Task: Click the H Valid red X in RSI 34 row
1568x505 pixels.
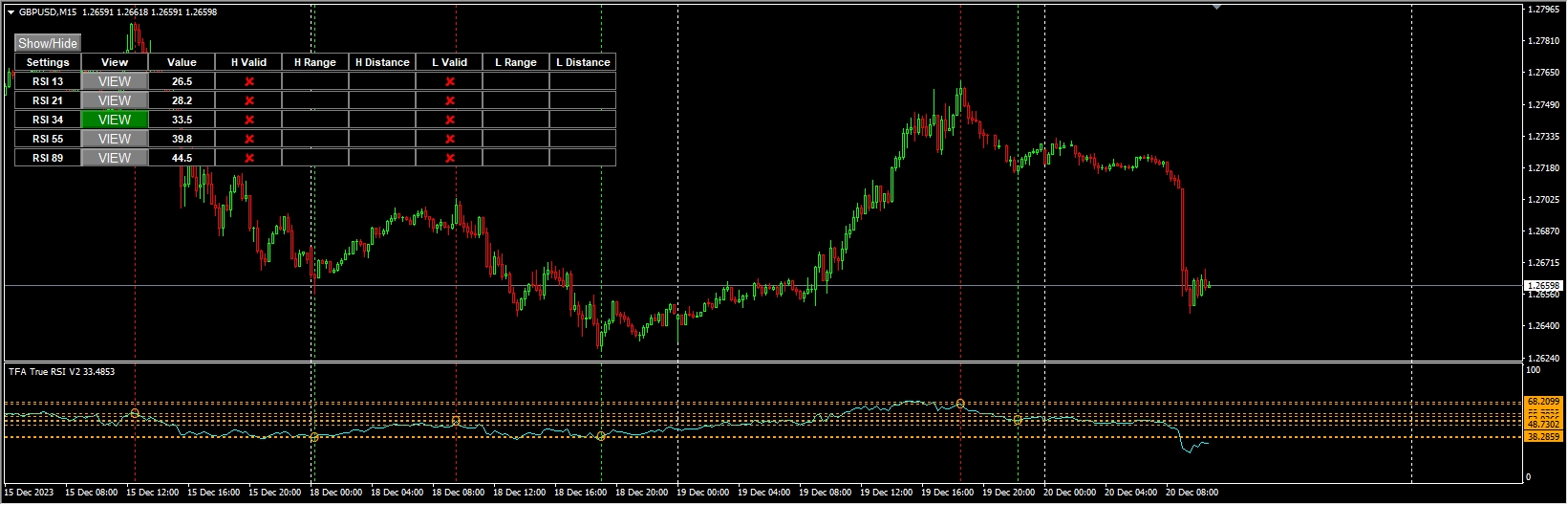Action: point(249,121)
